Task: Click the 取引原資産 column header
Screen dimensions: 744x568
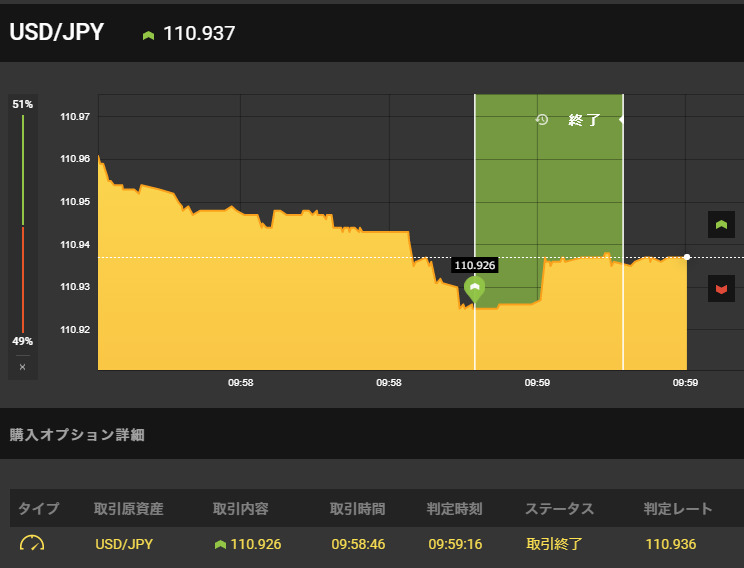Action: [x=129, y=509]
